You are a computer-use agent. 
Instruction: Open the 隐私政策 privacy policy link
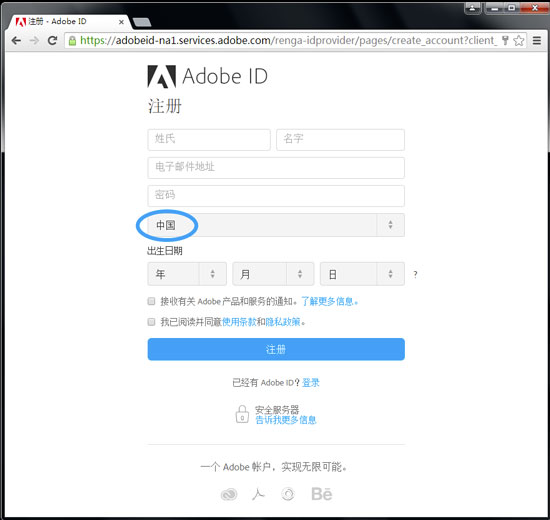click(283, 322)
